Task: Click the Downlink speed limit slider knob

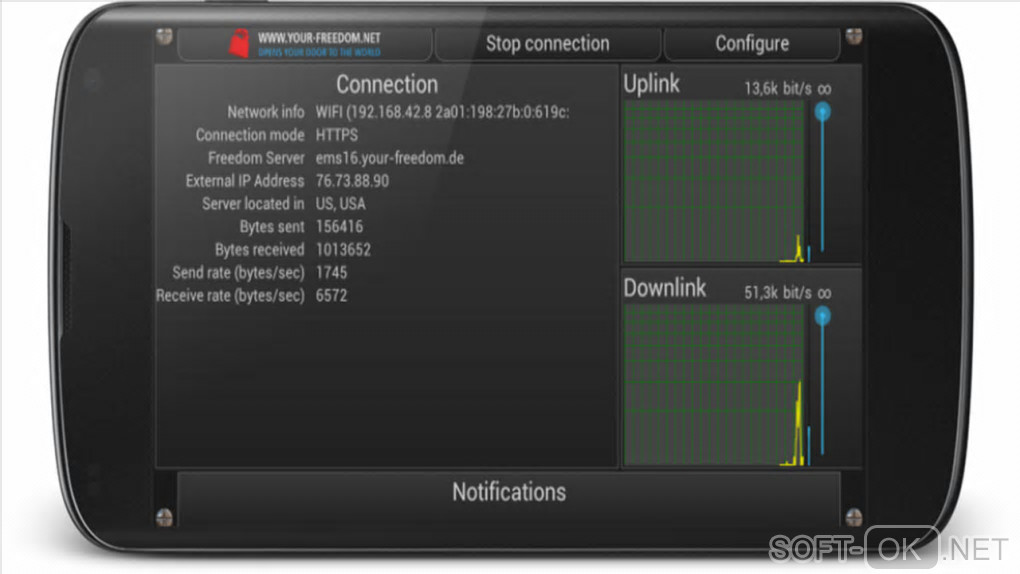Action: (822, 316)
